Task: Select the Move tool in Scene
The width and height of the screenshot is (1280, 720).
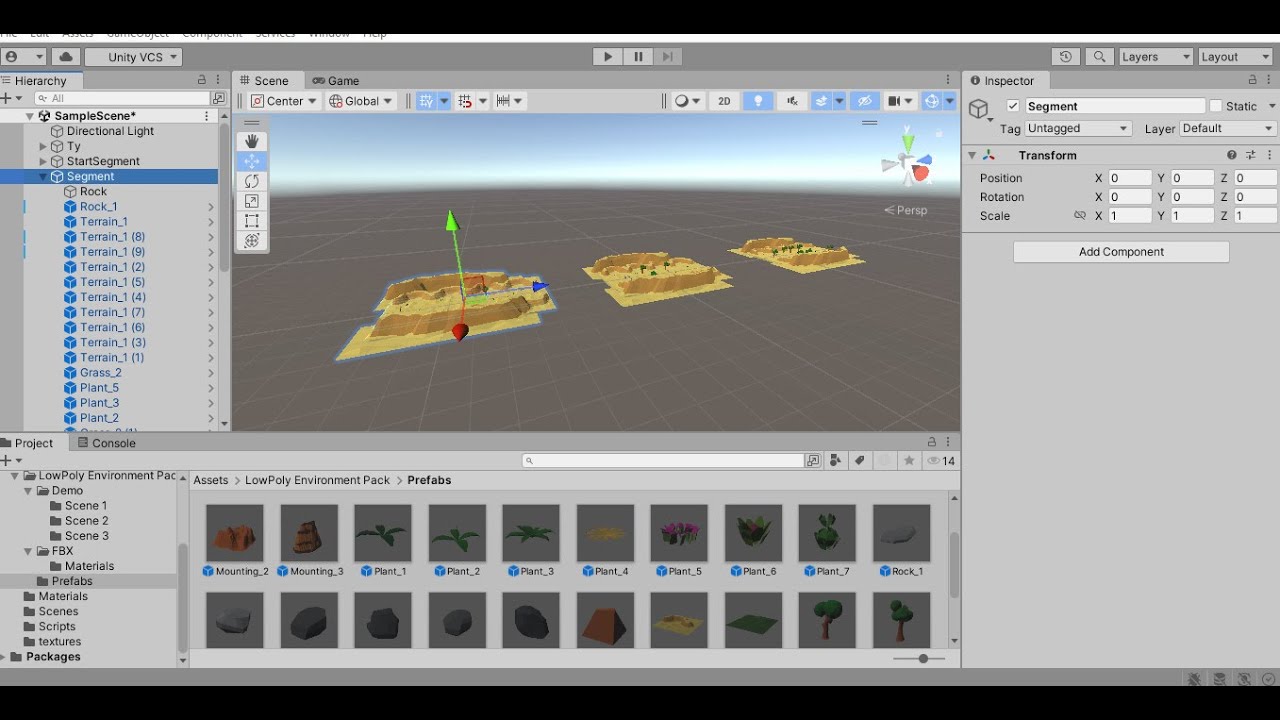Action: [251, 161]
